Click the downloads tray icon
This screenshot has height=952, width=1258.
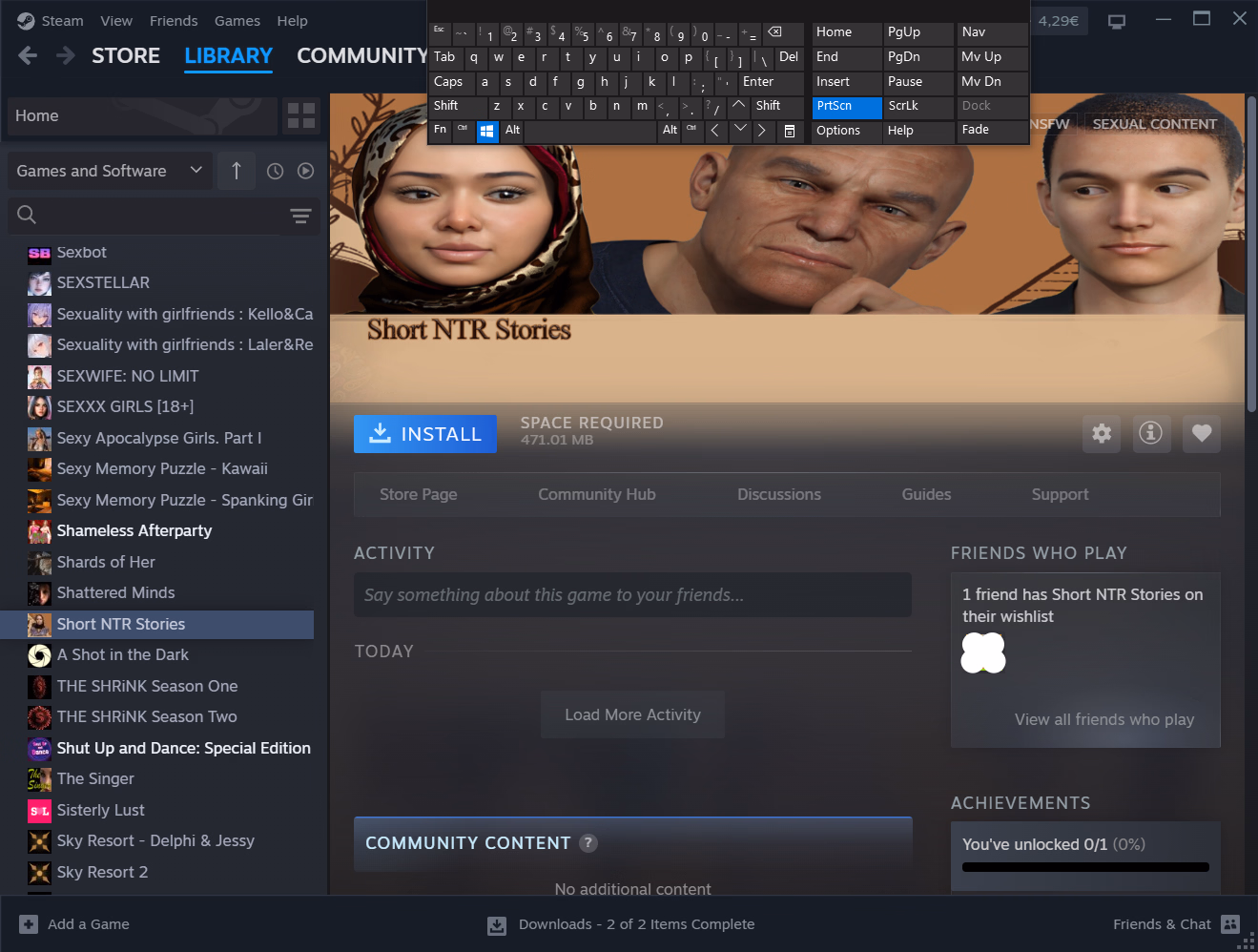click(x=497, y=925)
